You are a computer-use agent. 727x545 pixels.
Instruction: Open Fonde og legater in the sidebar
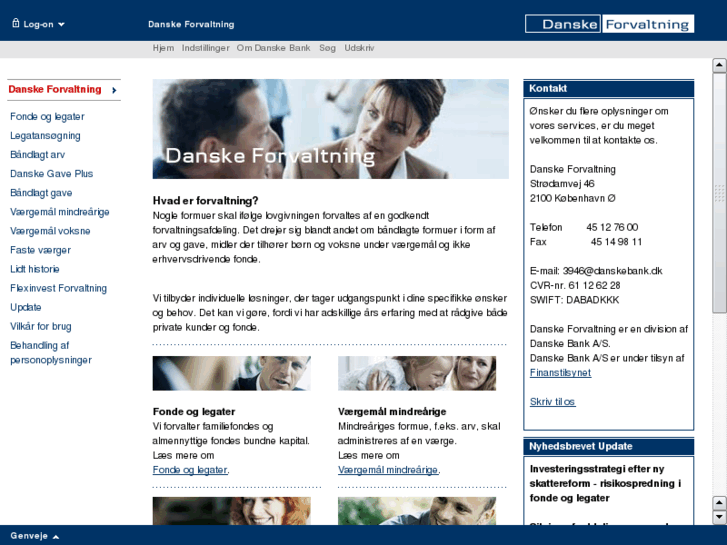click(47, 116)
